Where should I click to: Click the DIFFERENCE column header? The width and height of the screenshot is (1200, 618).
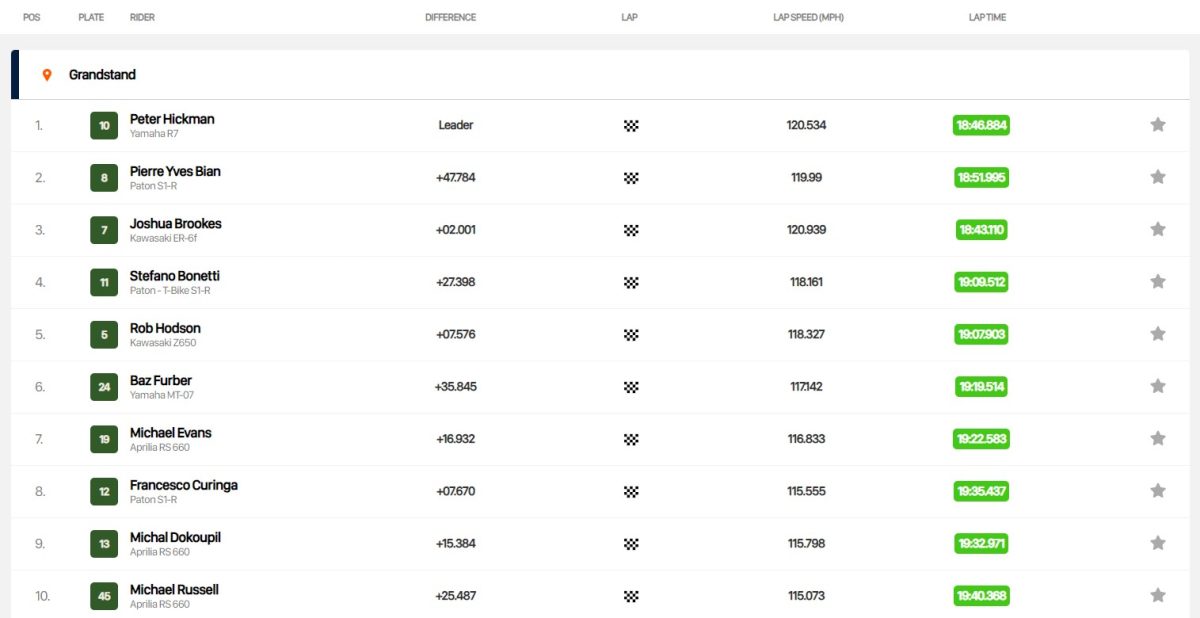point(450,18)
